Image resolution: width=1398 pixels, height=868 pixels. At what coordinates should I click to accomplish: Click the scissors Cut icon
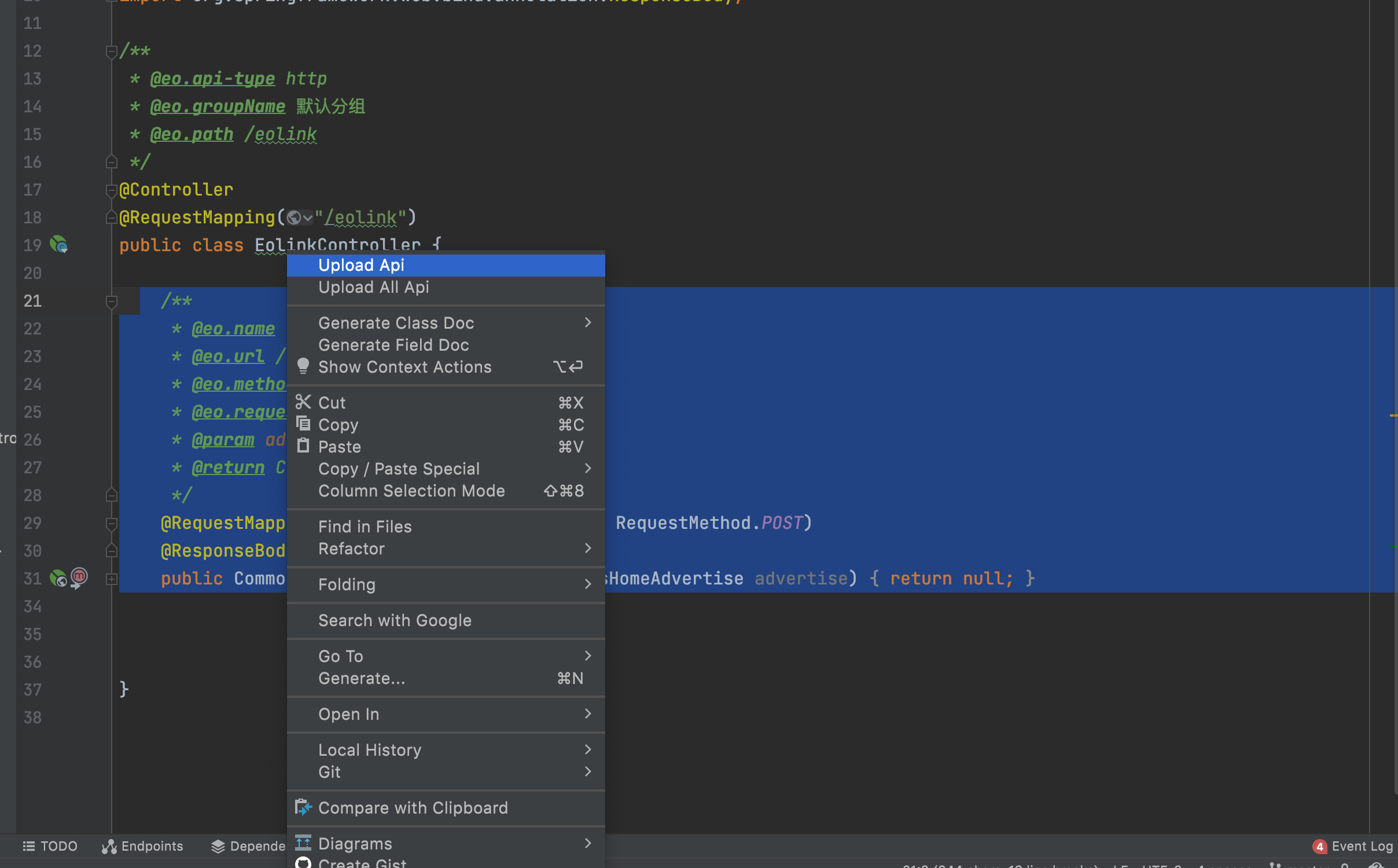pyautogui.click(x=303, y=402)
